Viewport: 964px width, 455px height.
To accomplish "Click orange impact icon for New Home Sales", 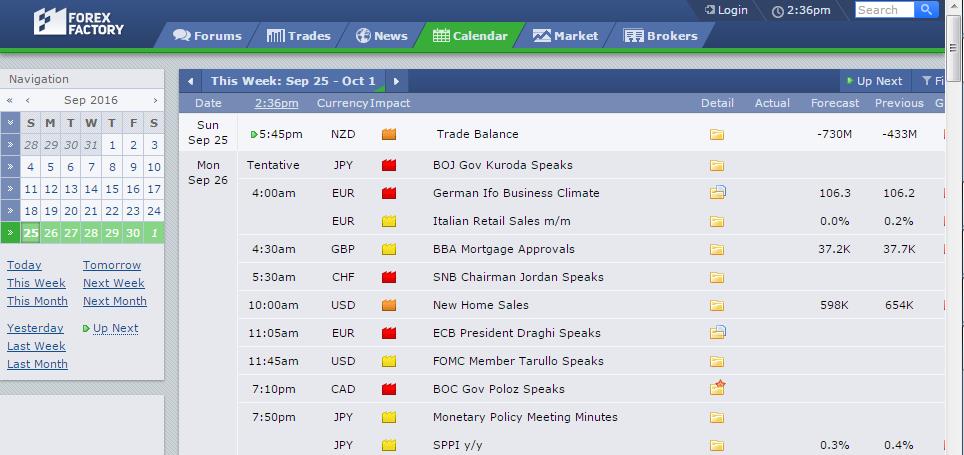I will click(389, 305).
